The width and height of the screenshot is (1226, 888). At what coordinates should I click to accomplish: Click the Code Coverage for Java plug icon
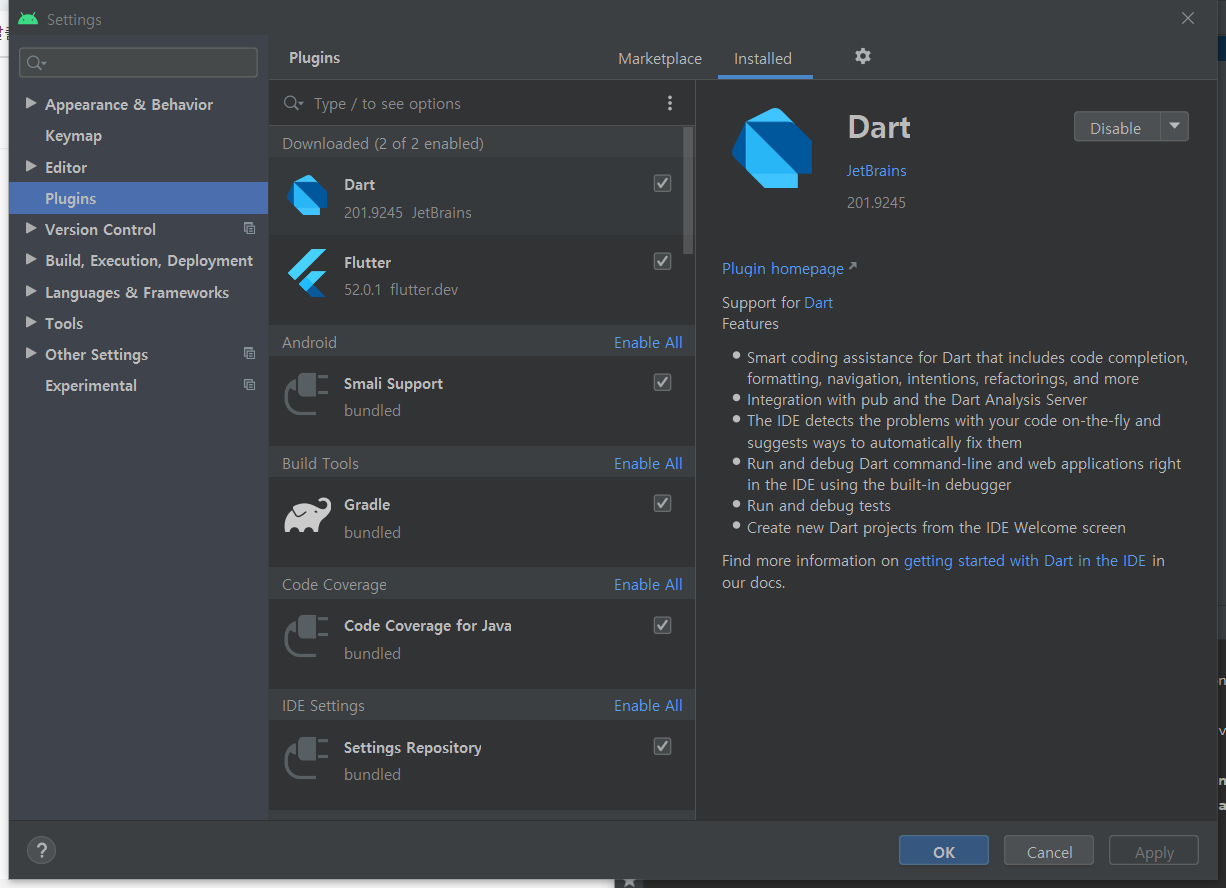[x=307, y=637]
